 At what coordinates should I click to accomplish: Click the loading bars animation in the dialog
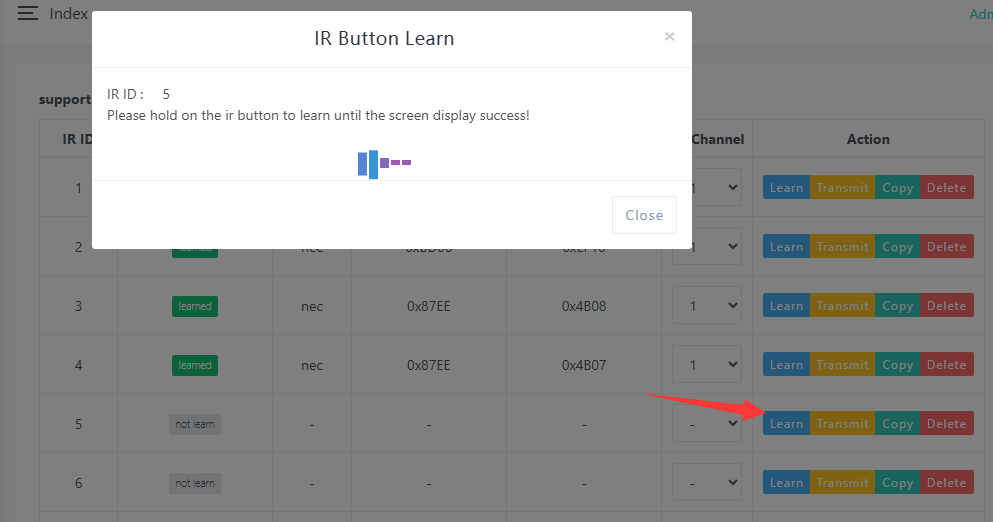(384, 163)
